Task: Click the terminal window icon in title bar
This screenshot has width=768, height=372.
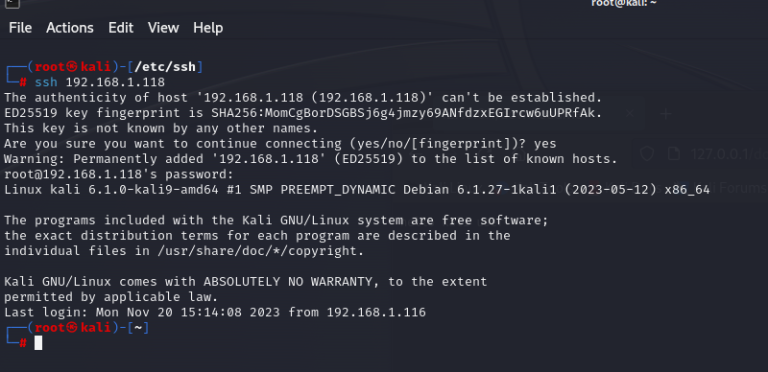Action: 13,3
